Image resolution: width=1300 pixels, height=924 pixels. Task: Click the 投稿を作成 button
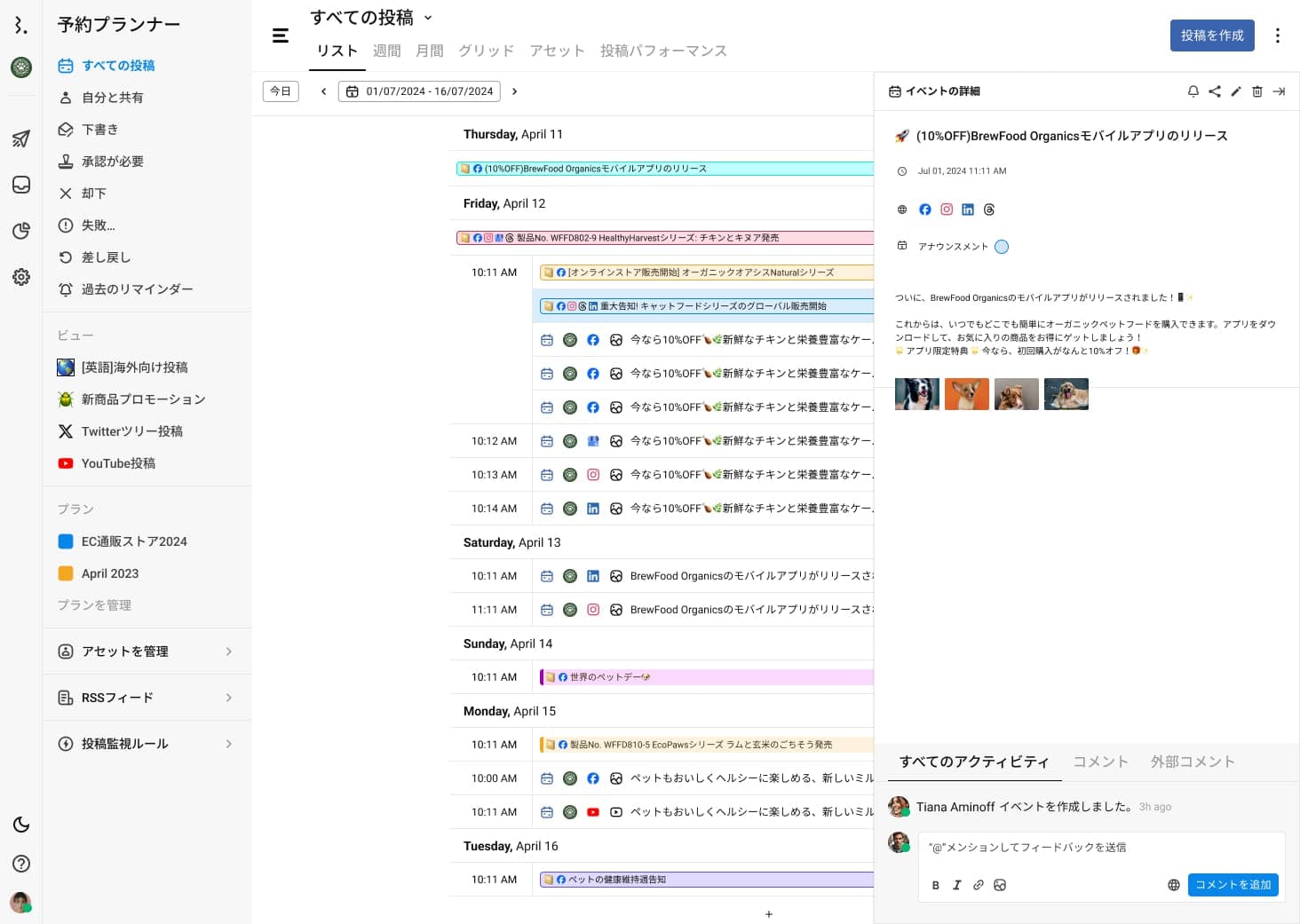click(x=1211, y=36)
